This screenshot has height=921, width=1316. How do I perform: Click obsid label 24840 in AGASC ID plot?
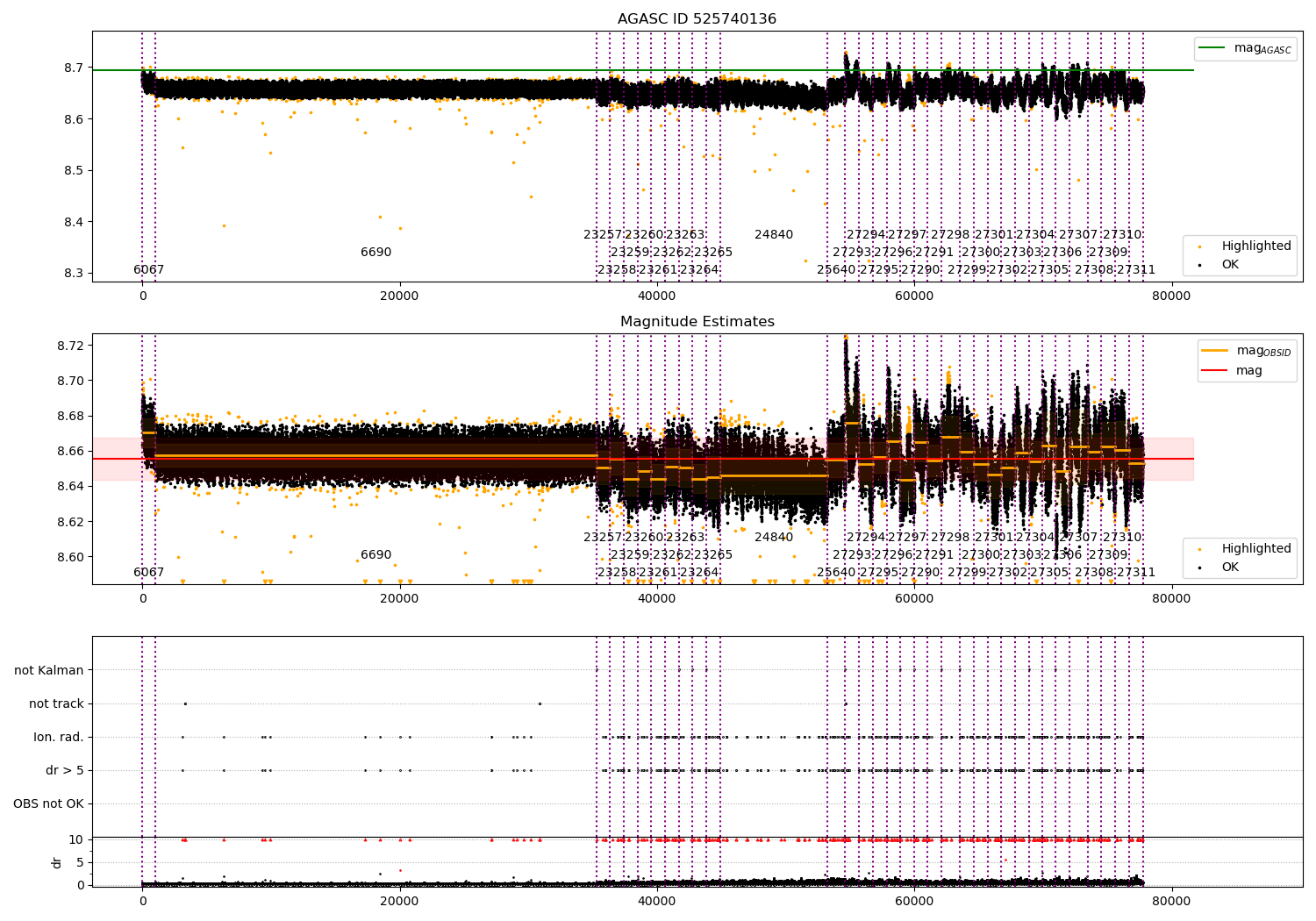coord(774,234)
